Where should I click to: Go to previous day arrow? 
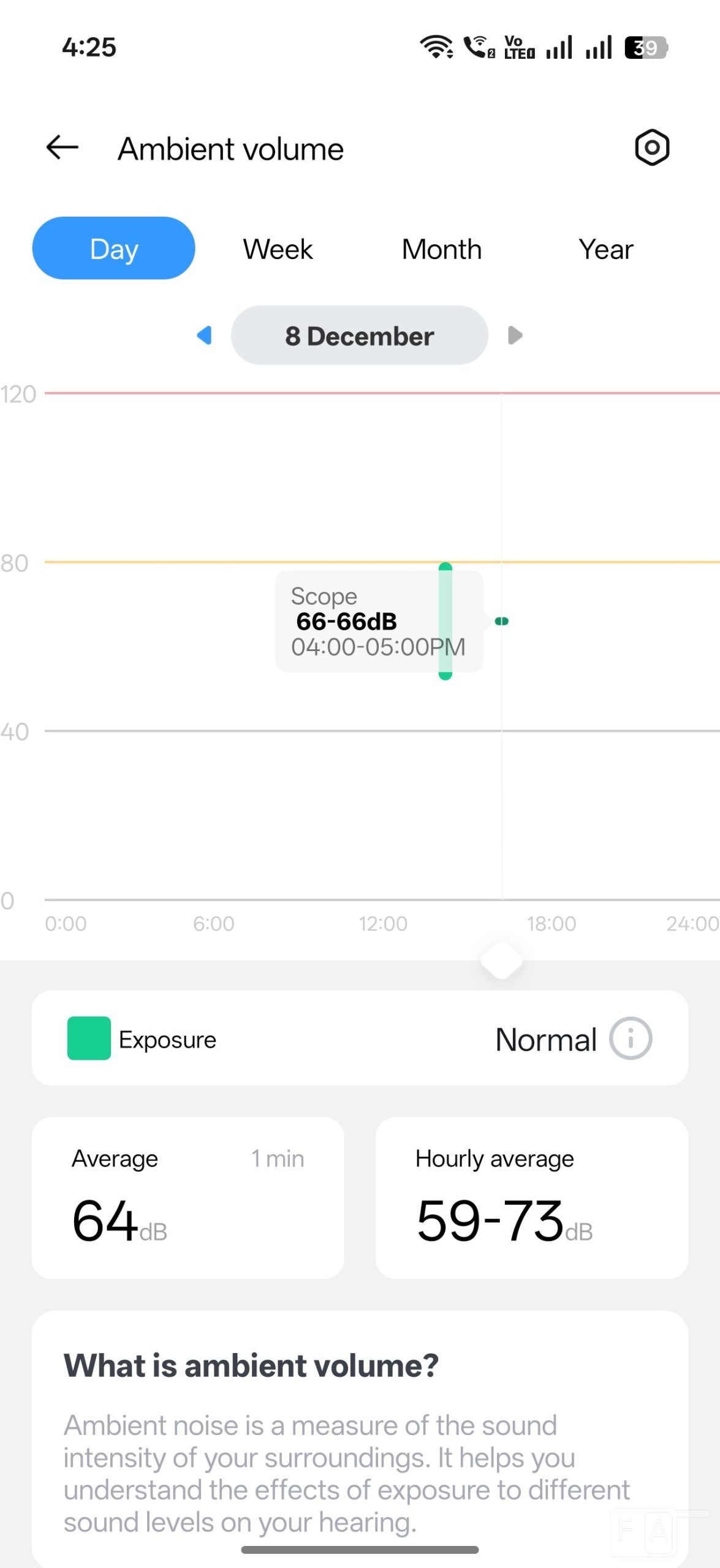pos(205,335)
